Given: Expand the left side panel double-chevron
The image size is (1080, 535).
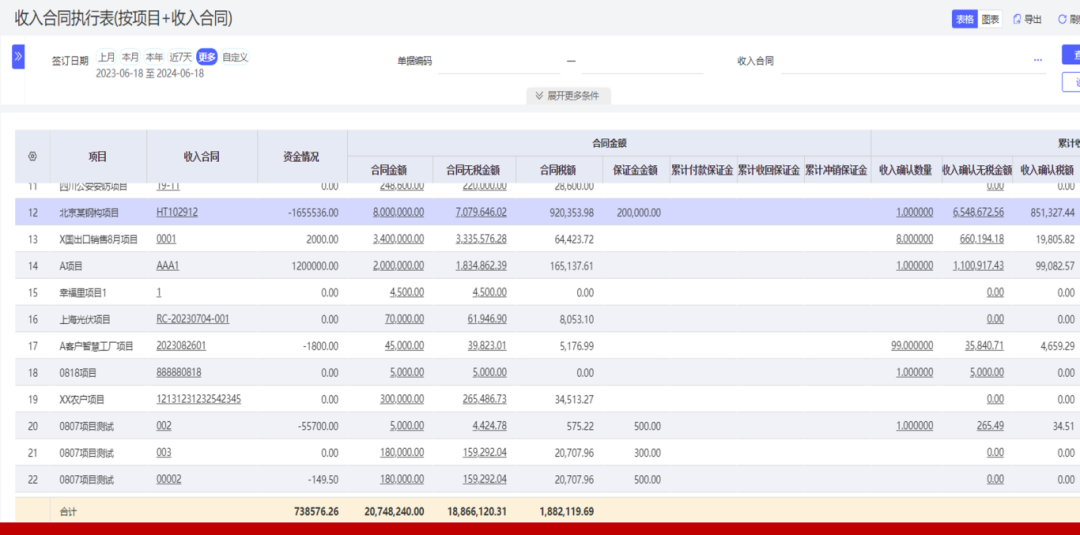Looking at the screenshot, I should pos(18,57).
